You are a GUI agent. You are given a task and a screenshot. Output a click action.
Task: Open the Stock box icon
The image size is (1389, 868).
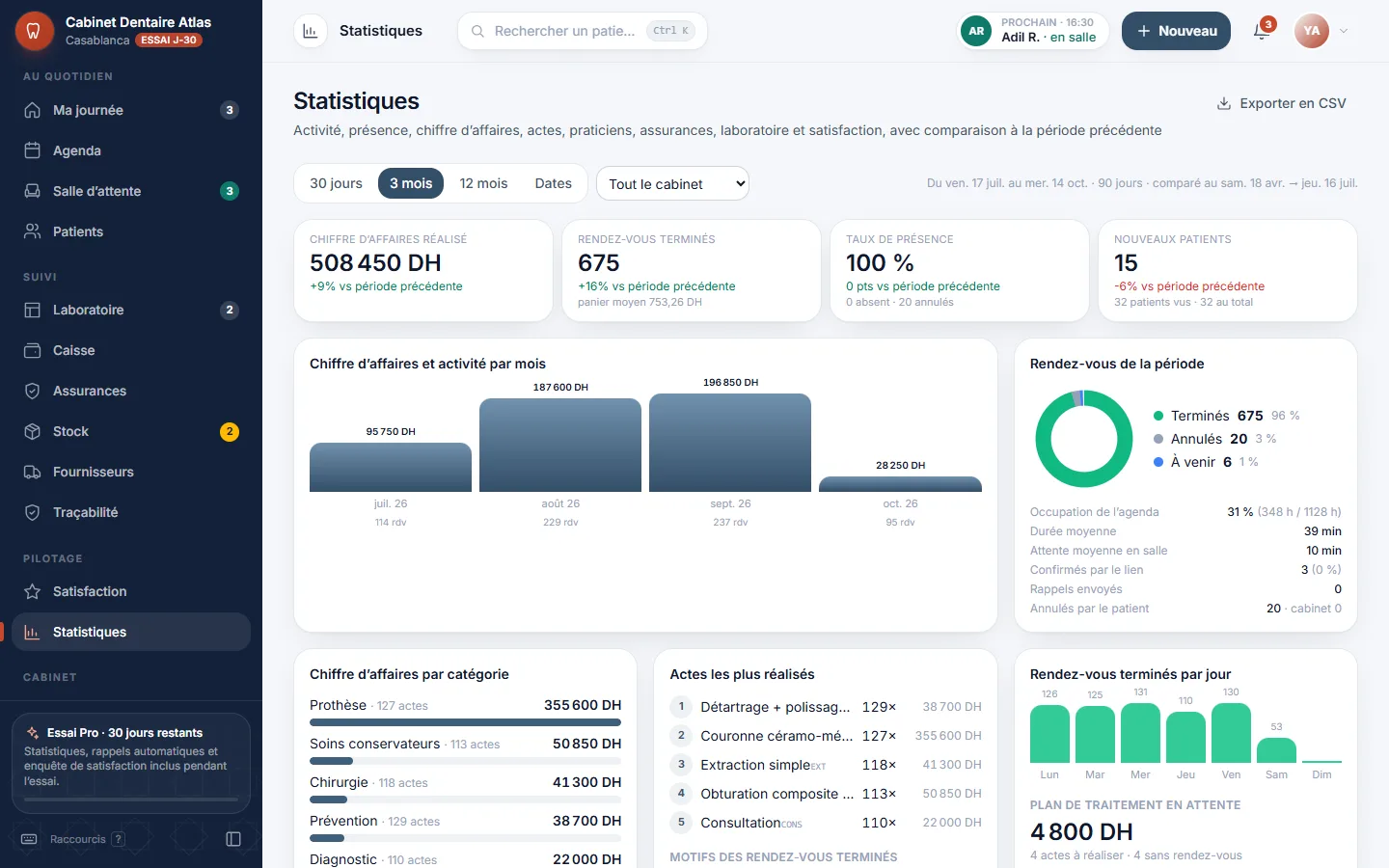[x=32, y=431]
